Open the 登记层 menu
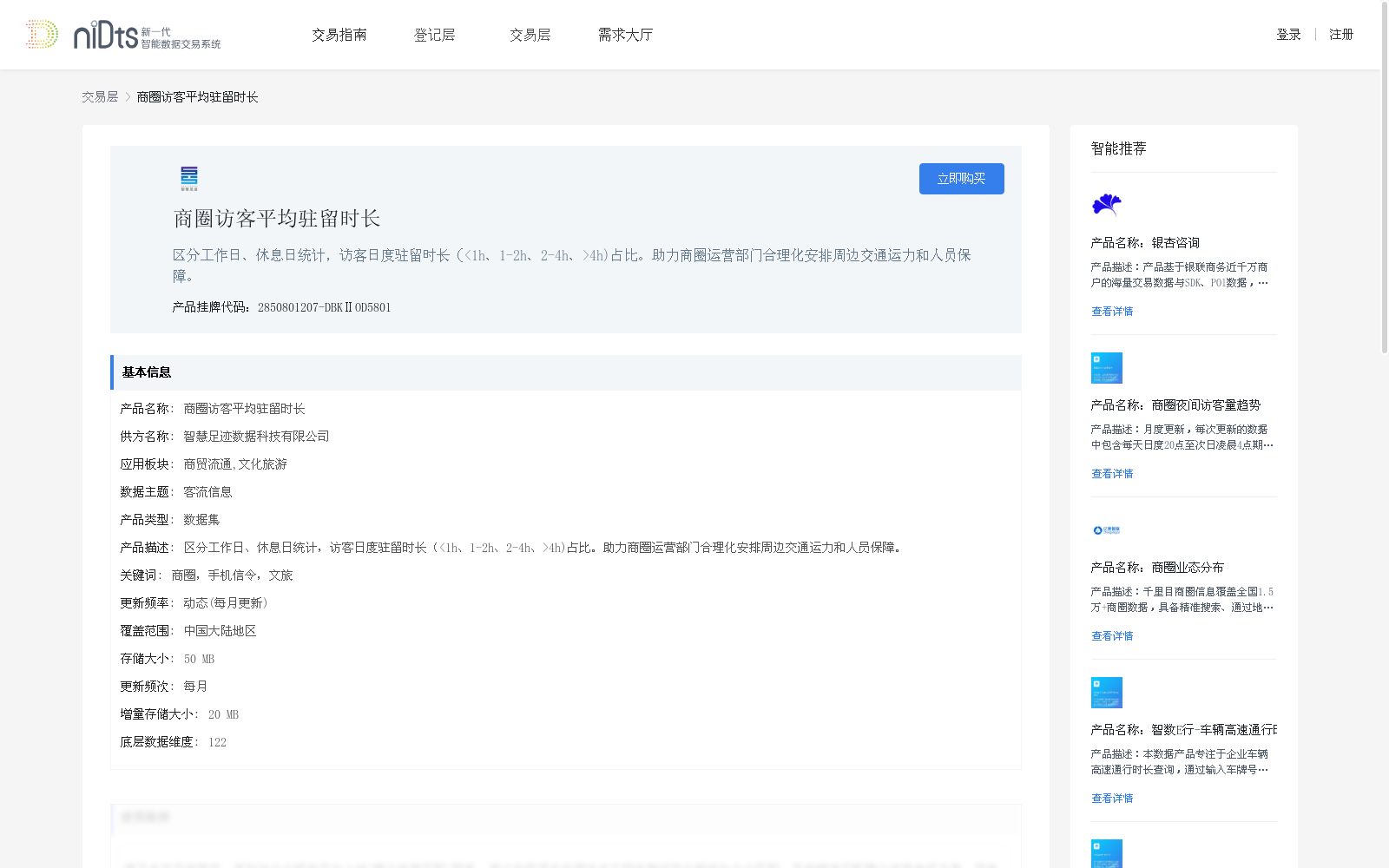1389x868 pixels. click(435, 35)
